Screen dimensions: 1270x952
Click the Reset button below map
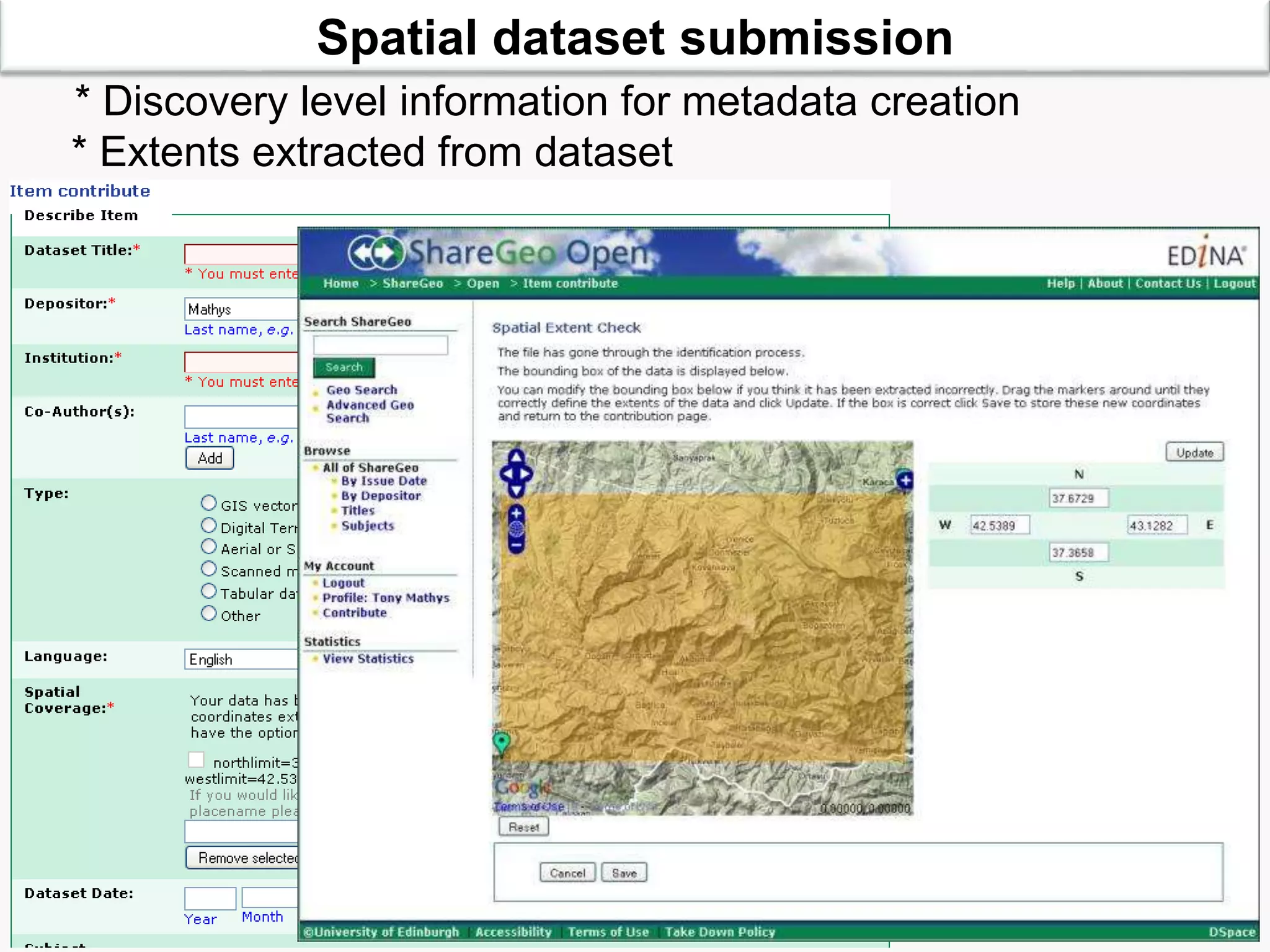(x=524, y=827)
